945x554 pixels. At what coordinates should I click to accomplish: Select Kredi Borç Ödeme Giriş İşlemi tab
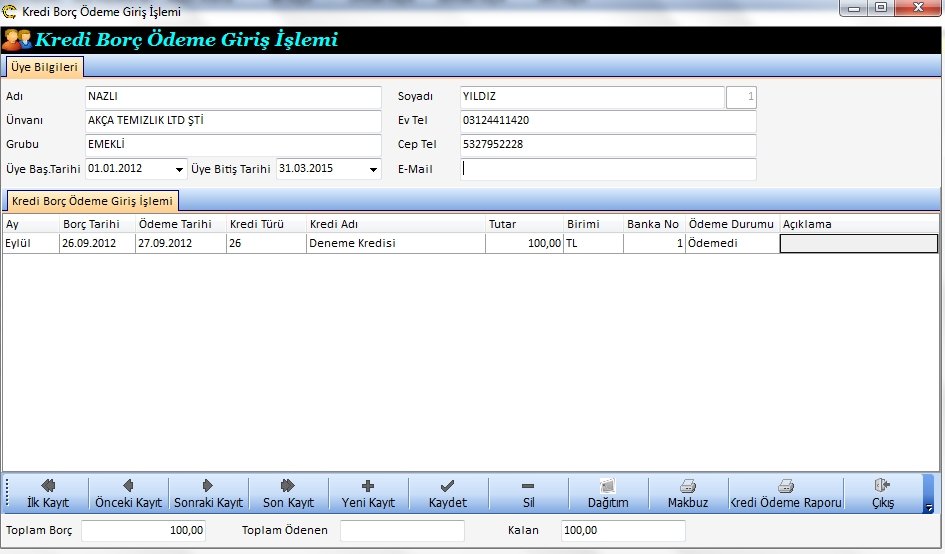pos(93,201)
